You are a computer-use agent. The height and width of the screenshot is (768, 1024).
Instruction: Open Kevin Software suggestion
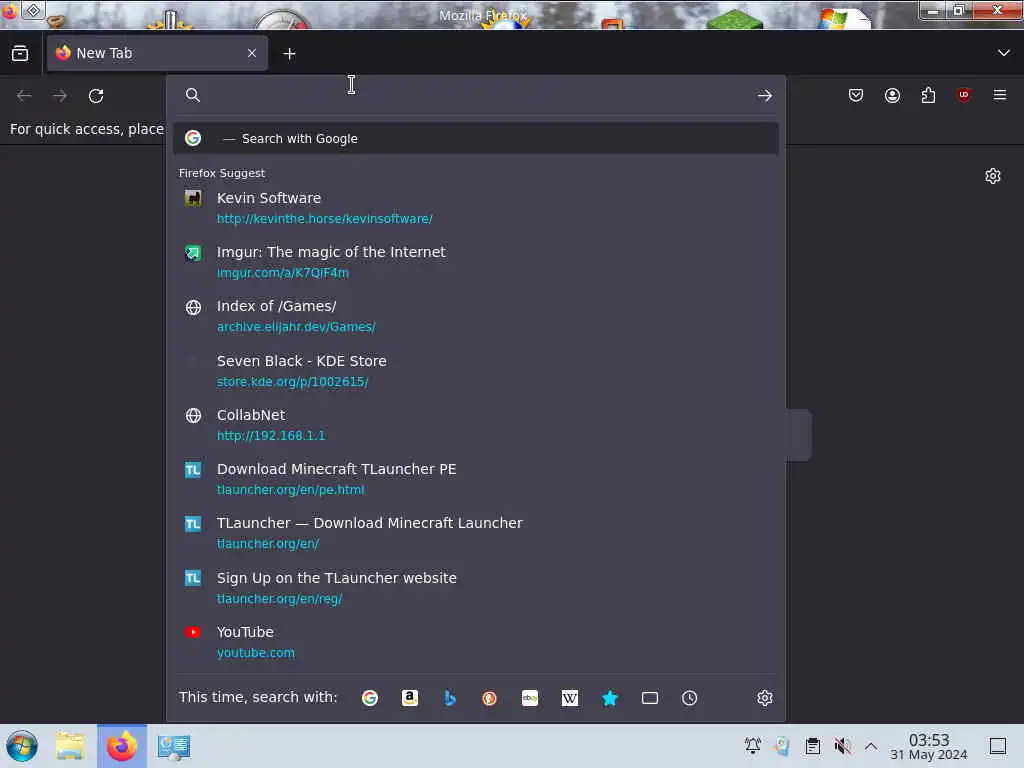coord(475,208)
